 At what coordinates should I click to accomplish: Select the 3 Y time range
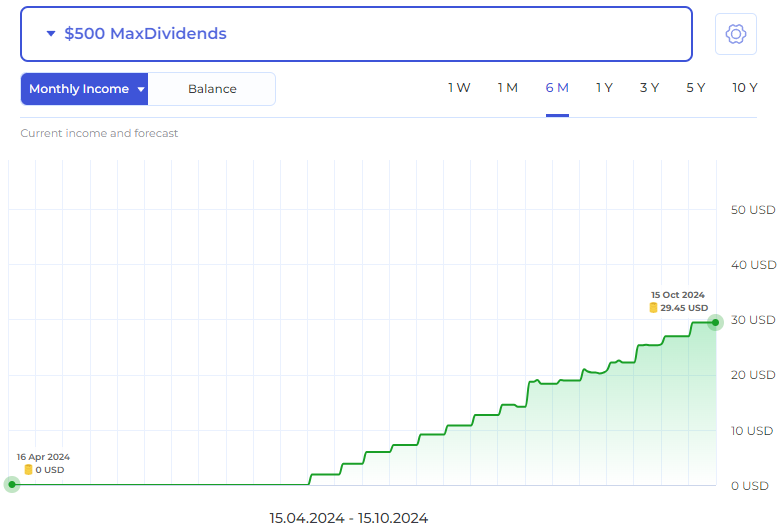click(x=650, y=88)
